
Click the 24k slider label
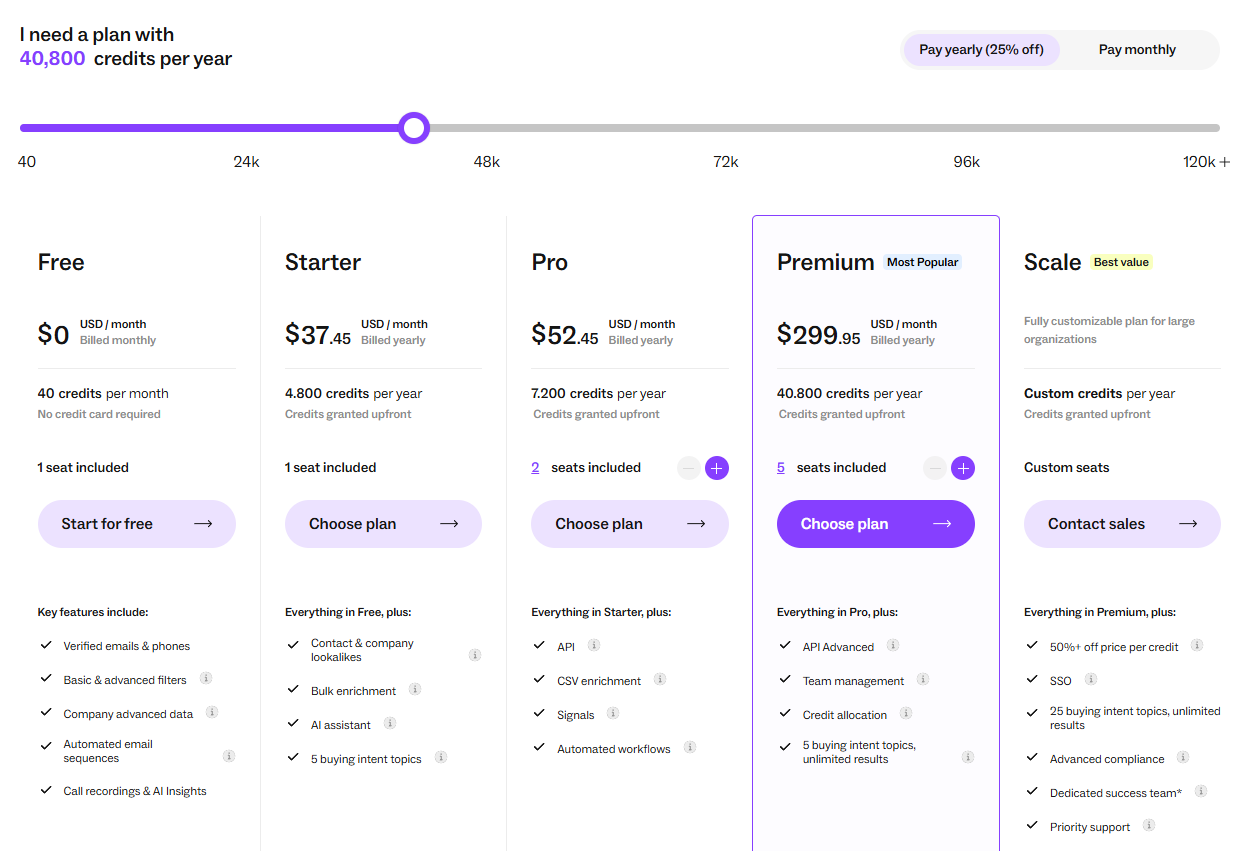pos(246,162)
